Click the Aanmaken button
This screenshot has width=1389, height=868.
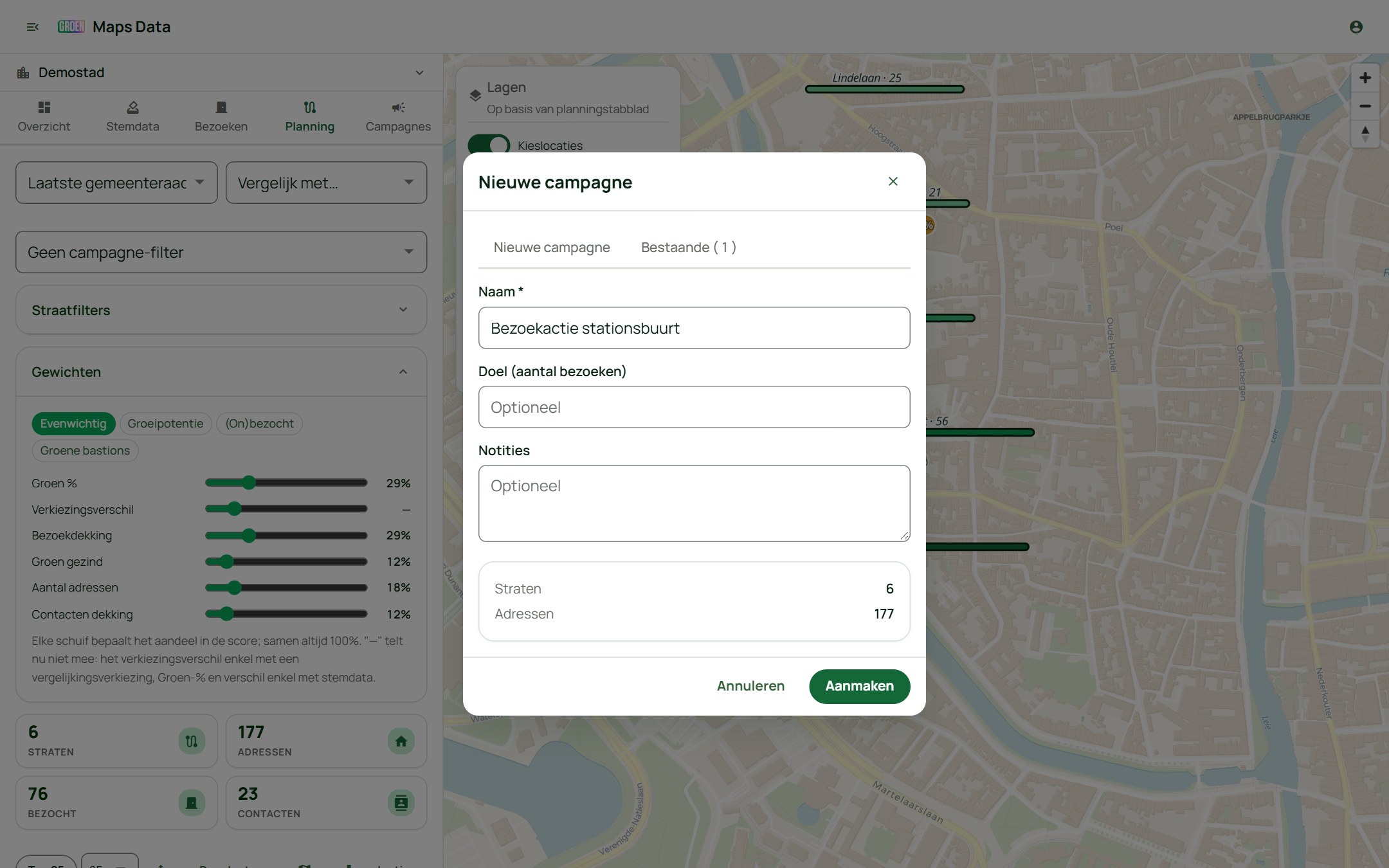point(860,686)
